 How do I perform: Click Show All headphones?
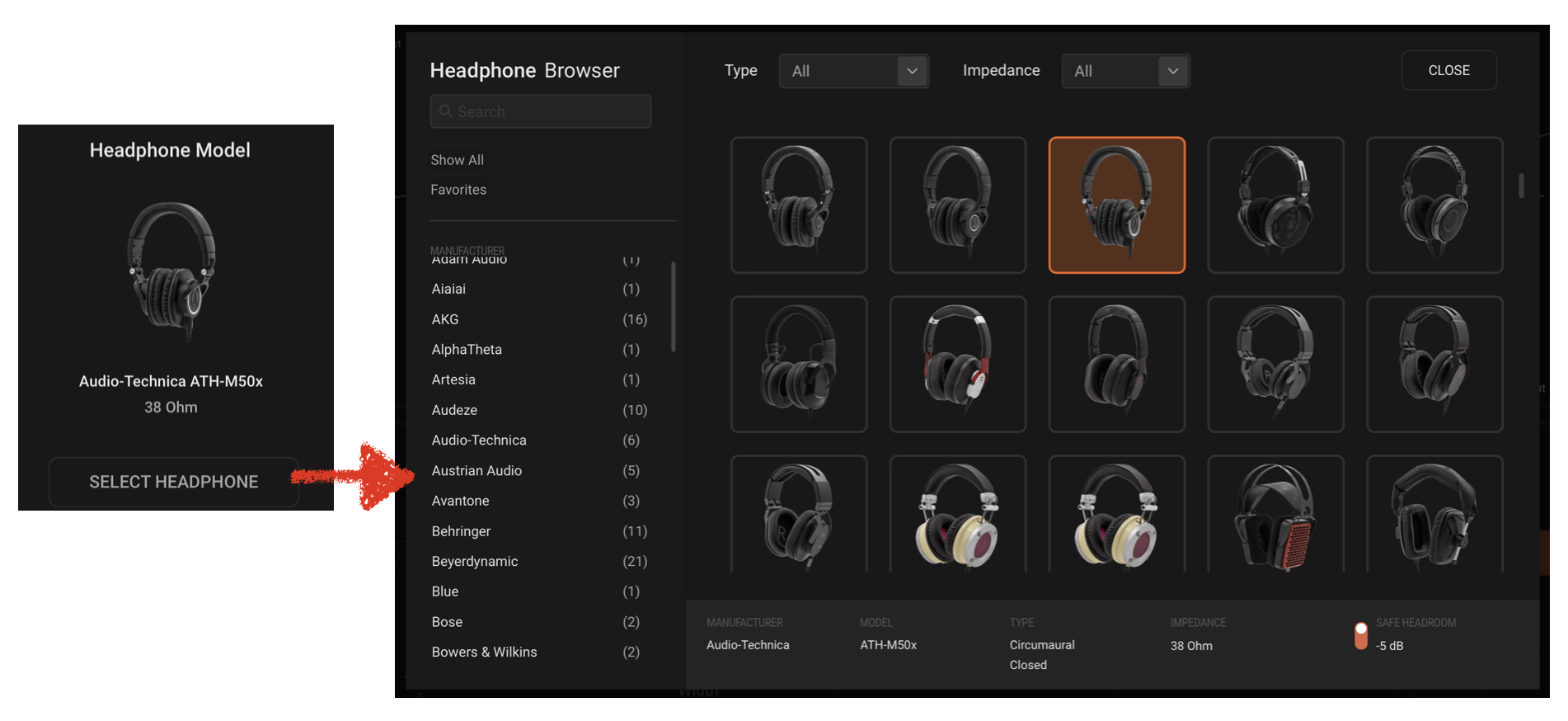[457, 160]
